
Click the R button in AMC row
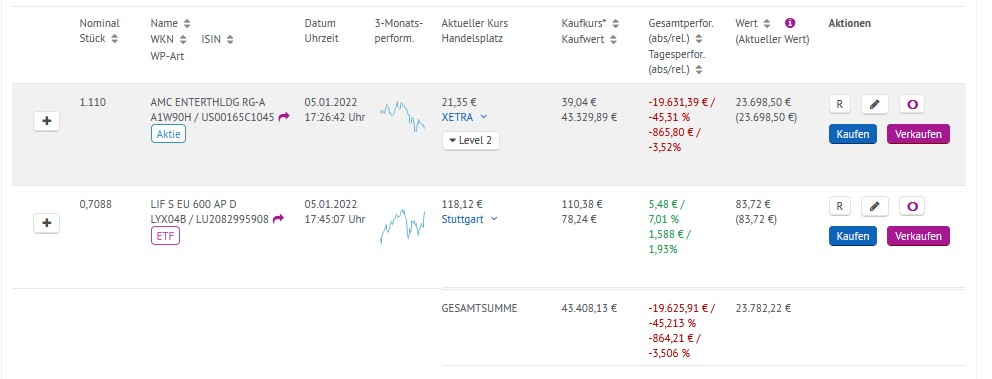pos(840,104)
